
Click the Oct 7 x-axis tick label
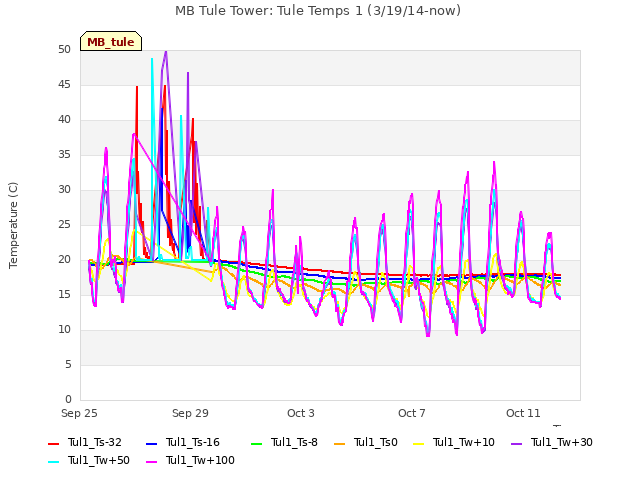(412, 413)
